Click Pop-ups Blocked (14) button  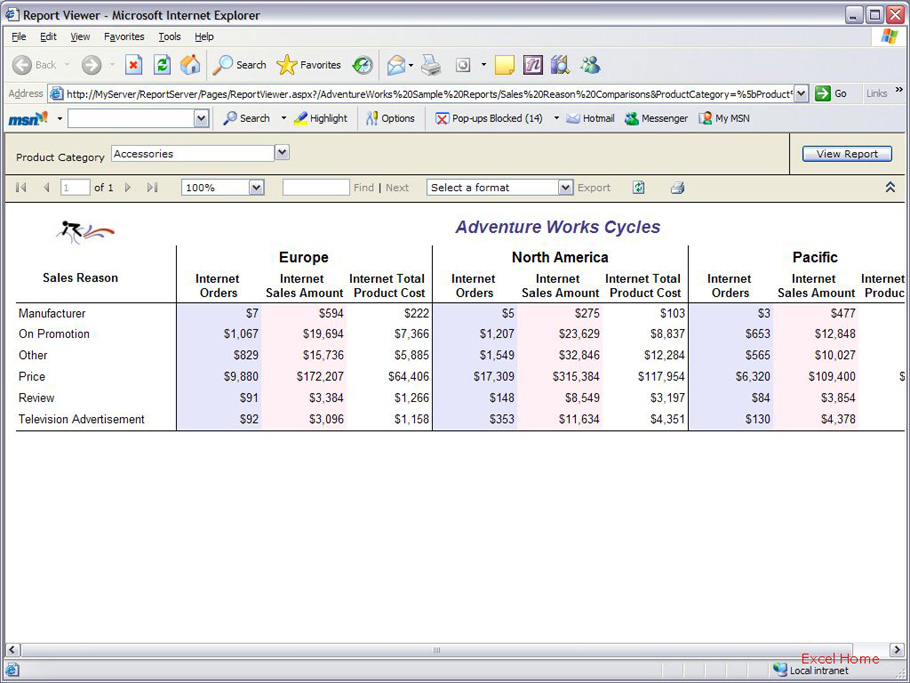click(489, 118)
